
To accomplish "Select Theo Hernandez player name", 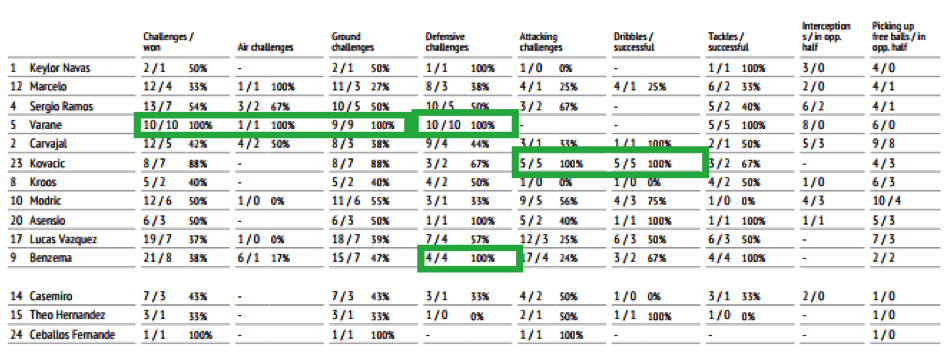I will pos(67,315).
